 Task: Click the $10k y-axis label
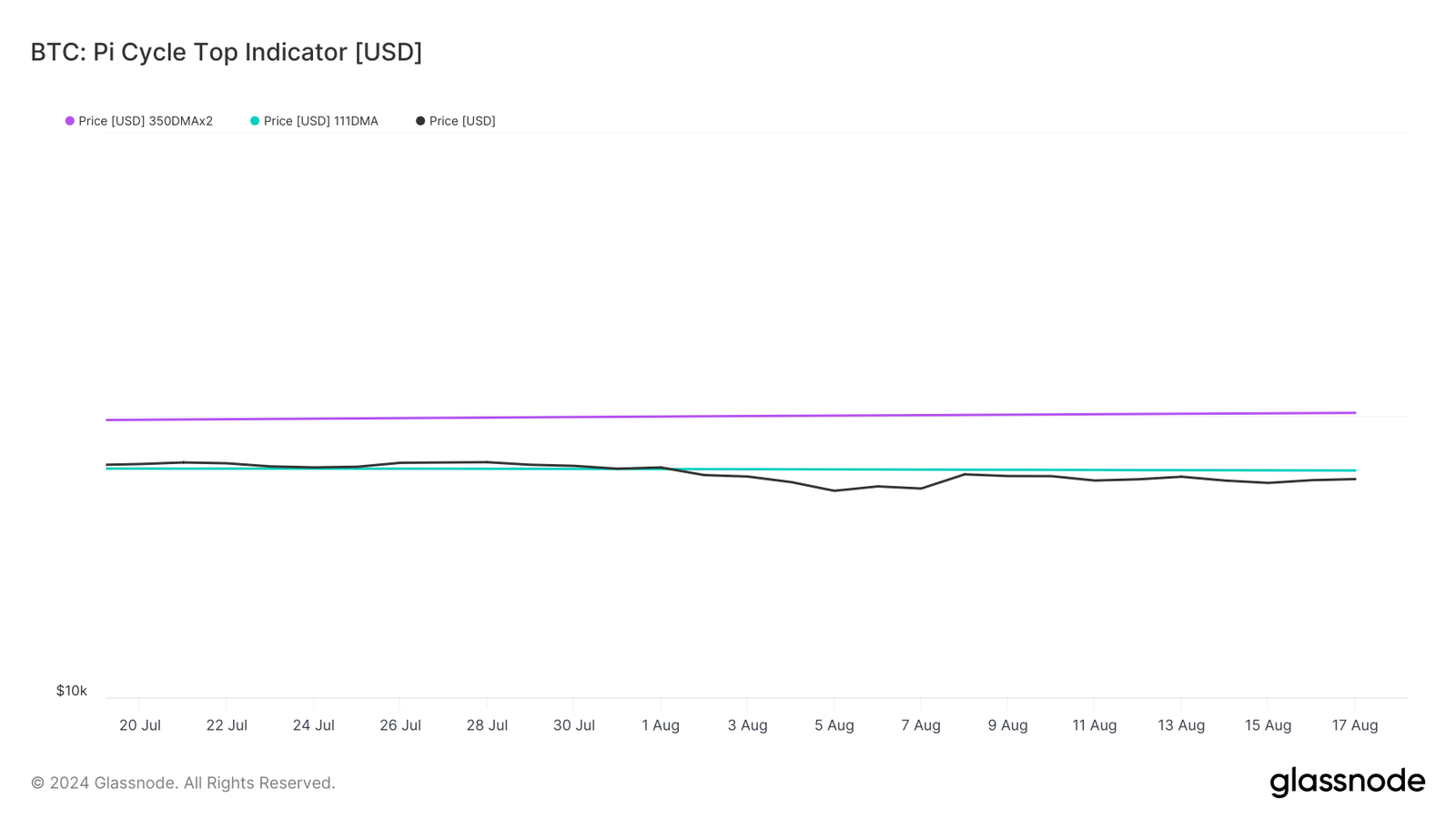pos(72,691)
